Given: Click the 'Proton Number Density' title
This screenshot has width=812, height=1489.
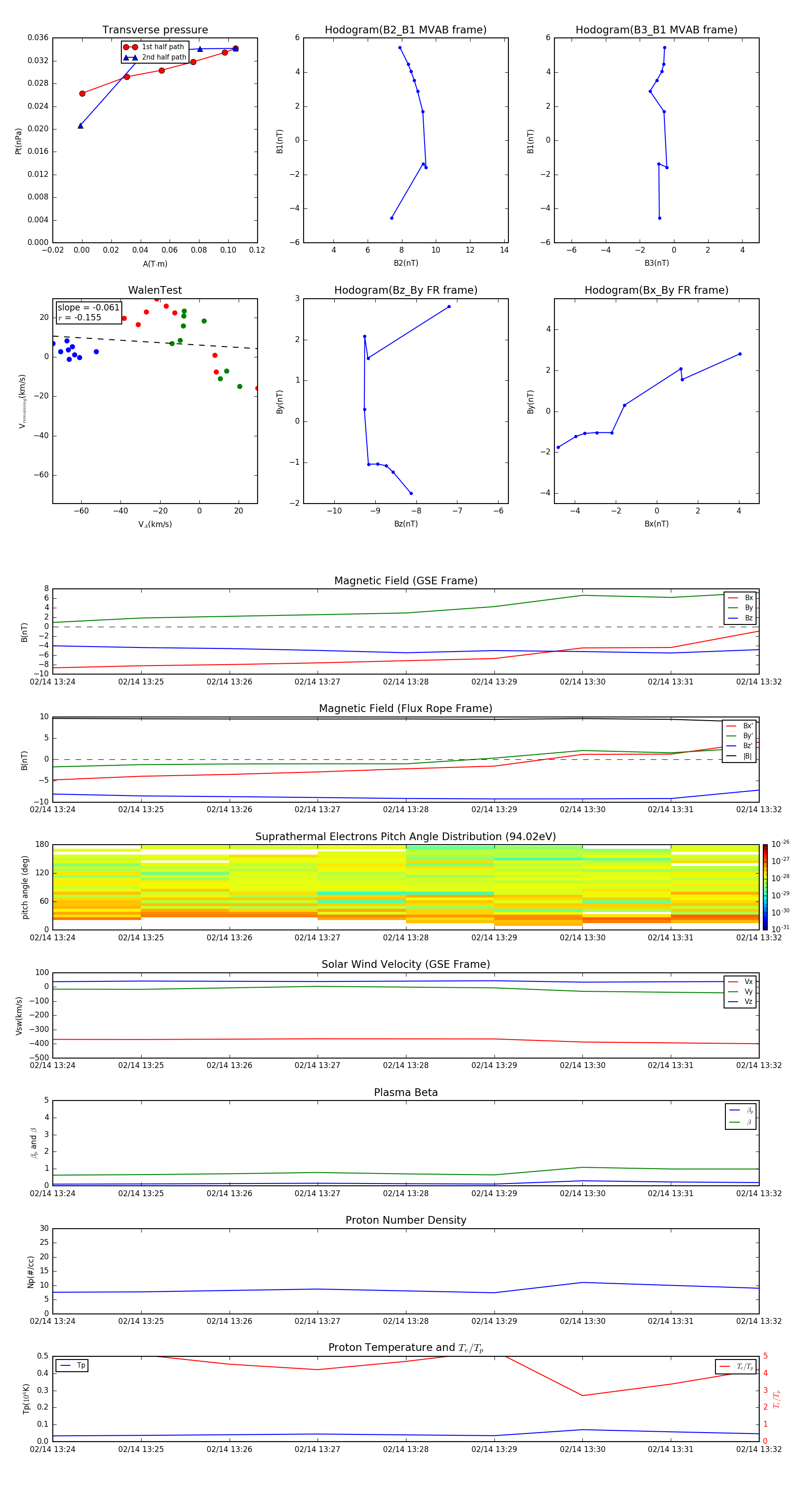Looking at the screenshot, I should click(406, 1220).
